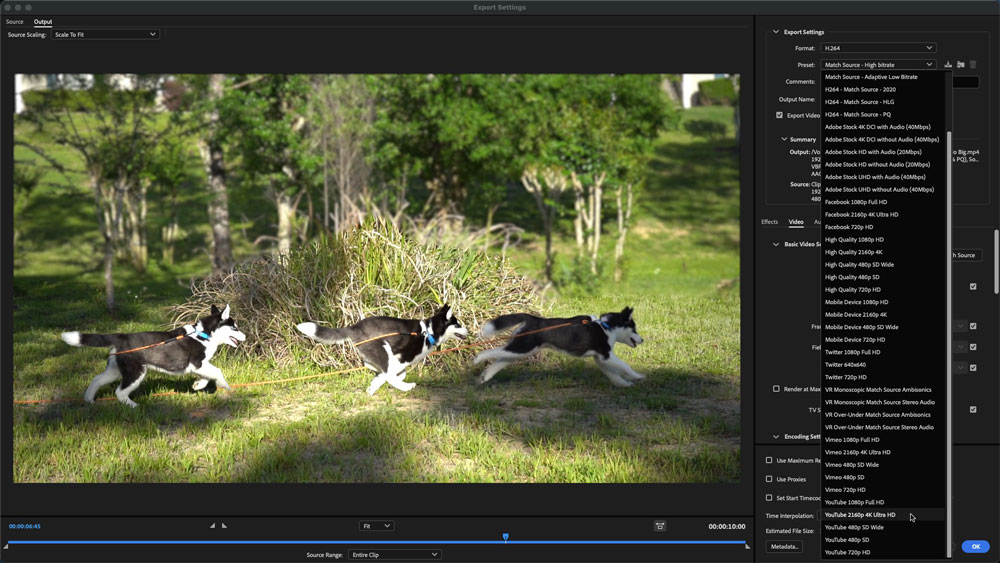Screen dimensions: 1000x563
Task: Click the Save Preset icon
Action: pos(948,65)
